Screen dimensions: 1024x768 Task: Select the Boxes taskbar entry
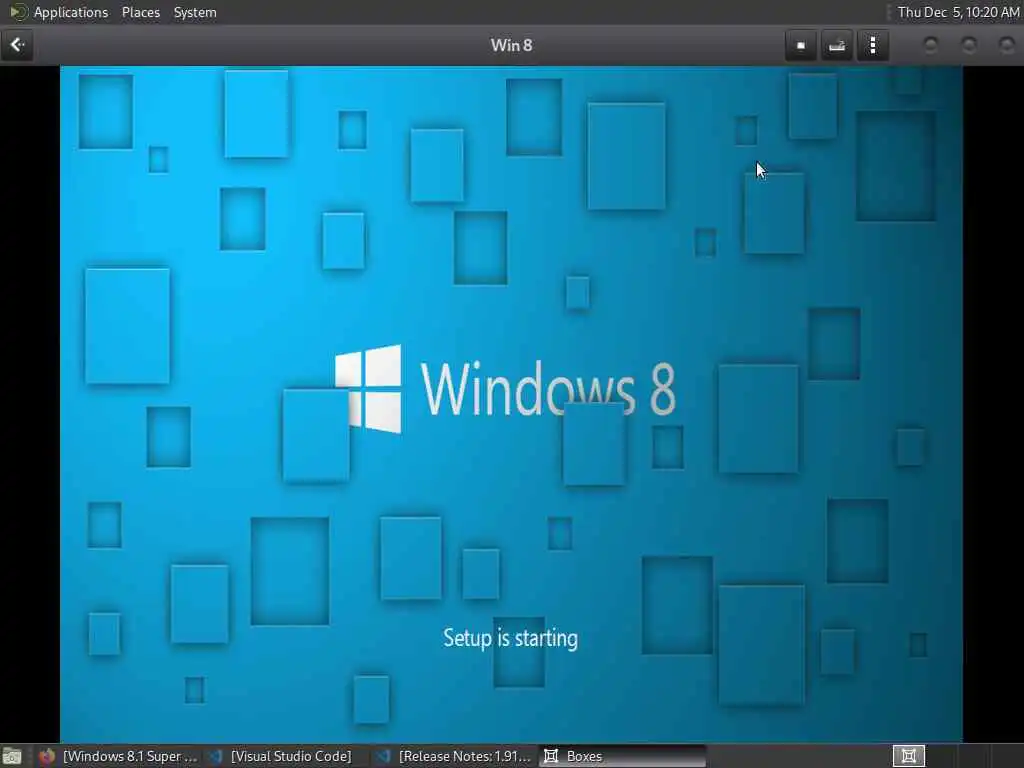(x=622, y=756)
